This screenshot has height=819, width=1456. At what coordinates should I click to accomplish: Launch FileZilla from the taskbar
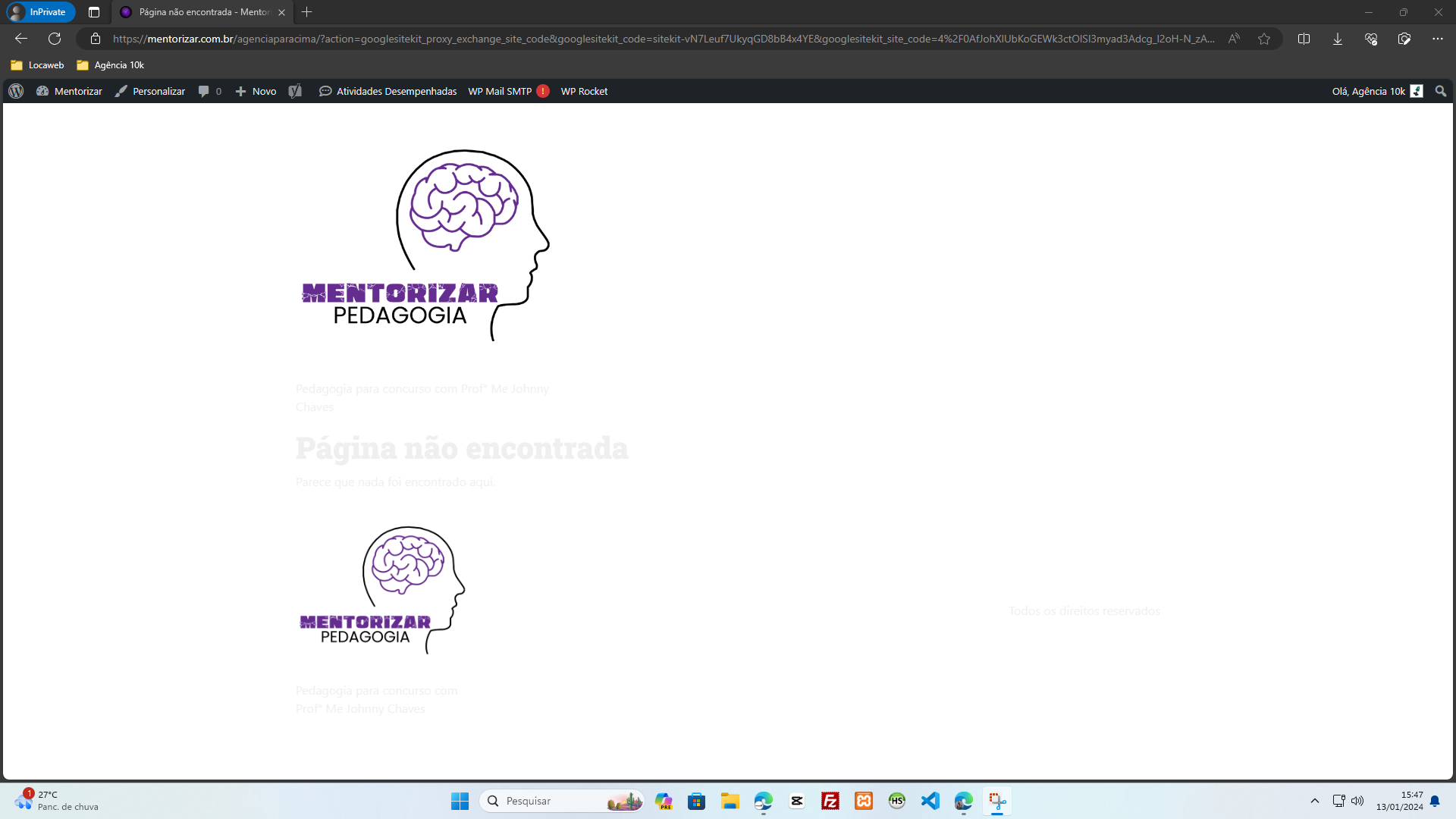click(x=830, y=801)
